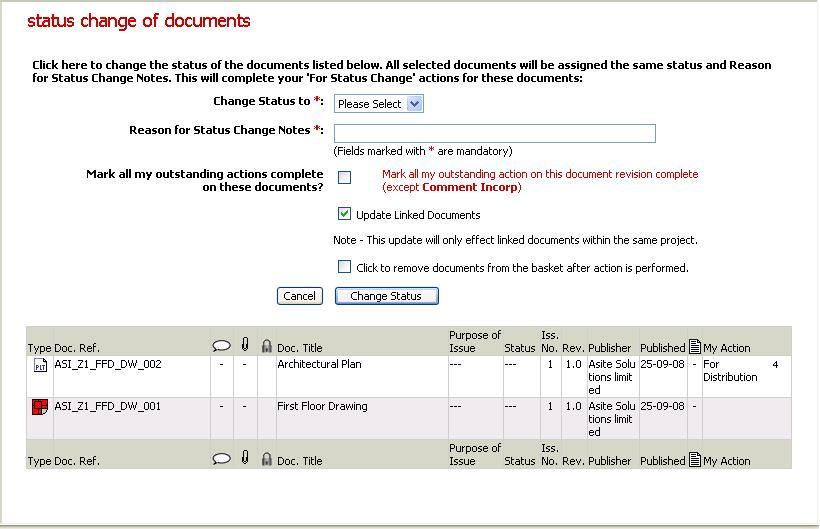Click Published date of Architectural Plan row
The height and width of the screenshot is (529, 820).
pos(662,364)
